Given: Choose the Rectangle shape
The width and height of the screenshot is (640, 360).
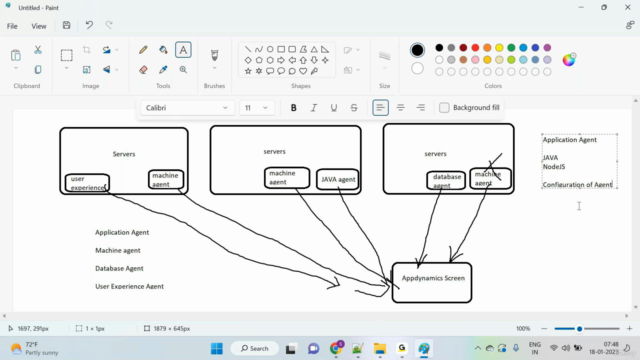Looking at the screenshot, I should click(281, 49).
